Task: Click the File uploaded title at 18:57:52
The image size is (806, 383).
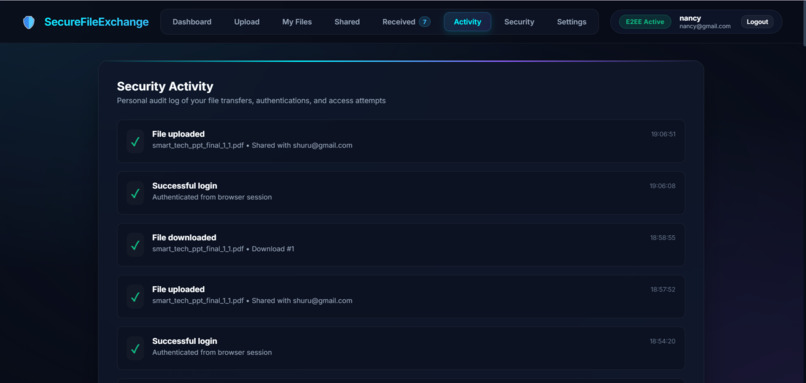Action: coord(178,289)
